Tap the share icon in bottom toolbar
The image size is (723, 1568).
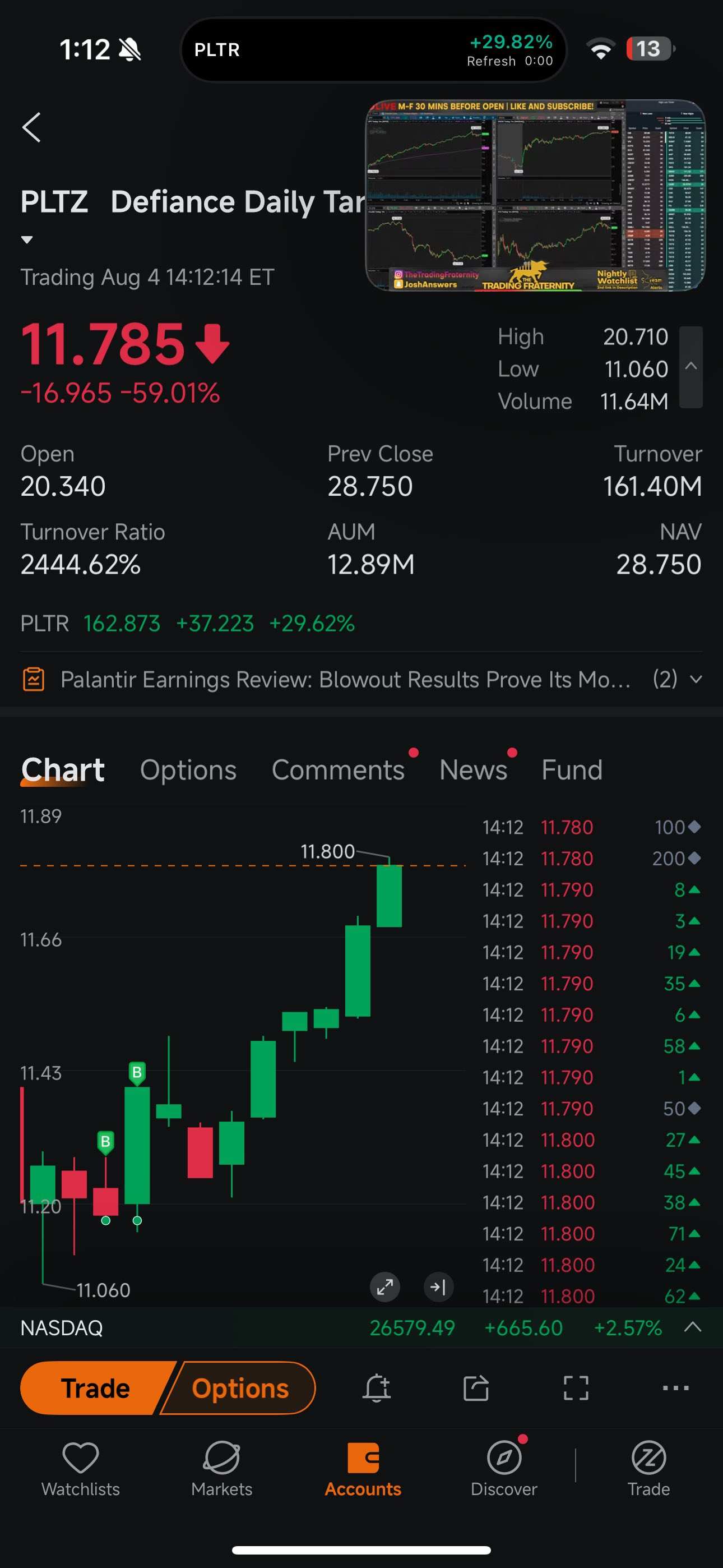(476, 1389)
